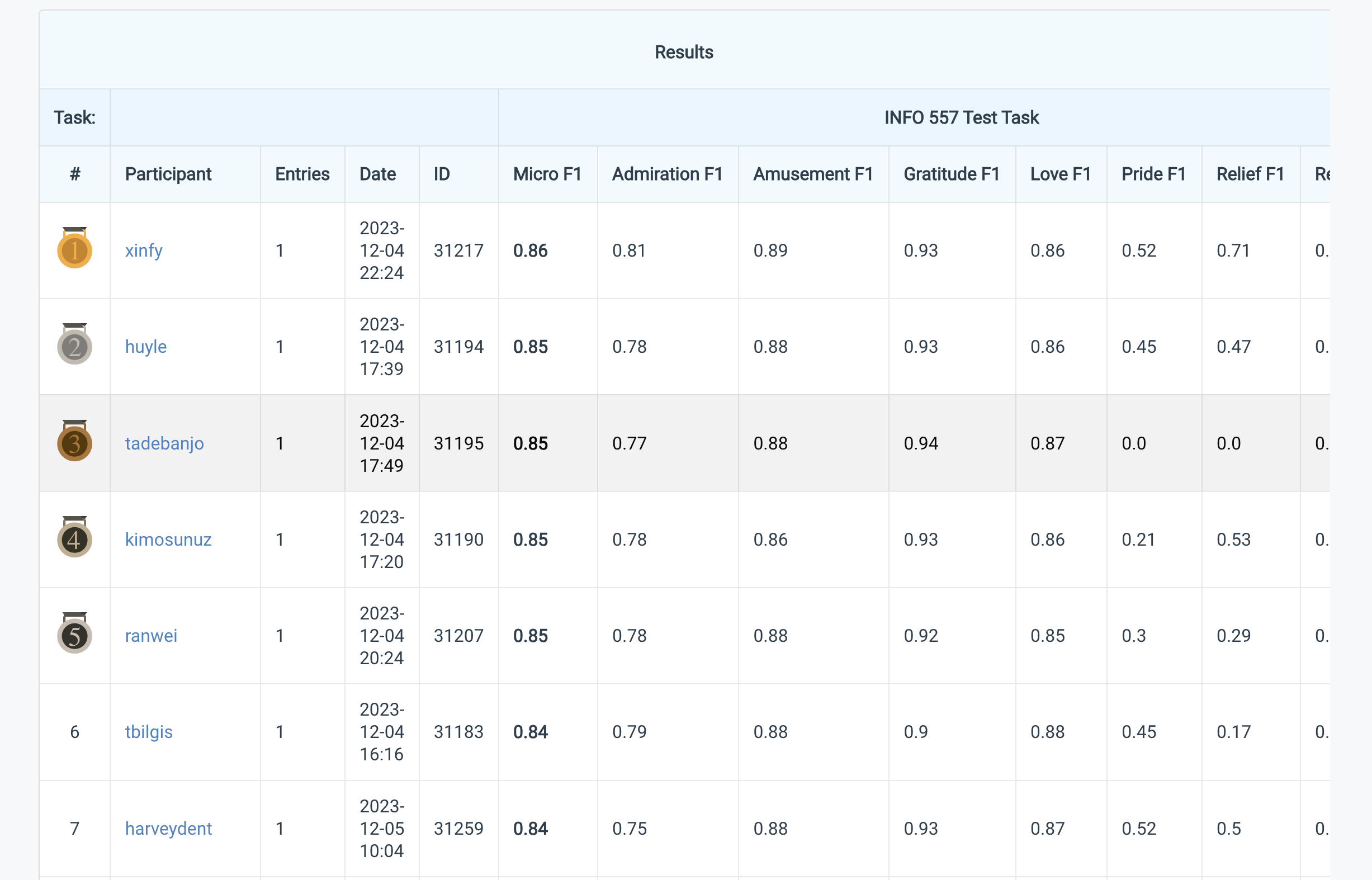The height and width of the screenshot is (880, 1372).
Task: Click the rank 5 medal icon for ranwei
Action: click(74, 636)
